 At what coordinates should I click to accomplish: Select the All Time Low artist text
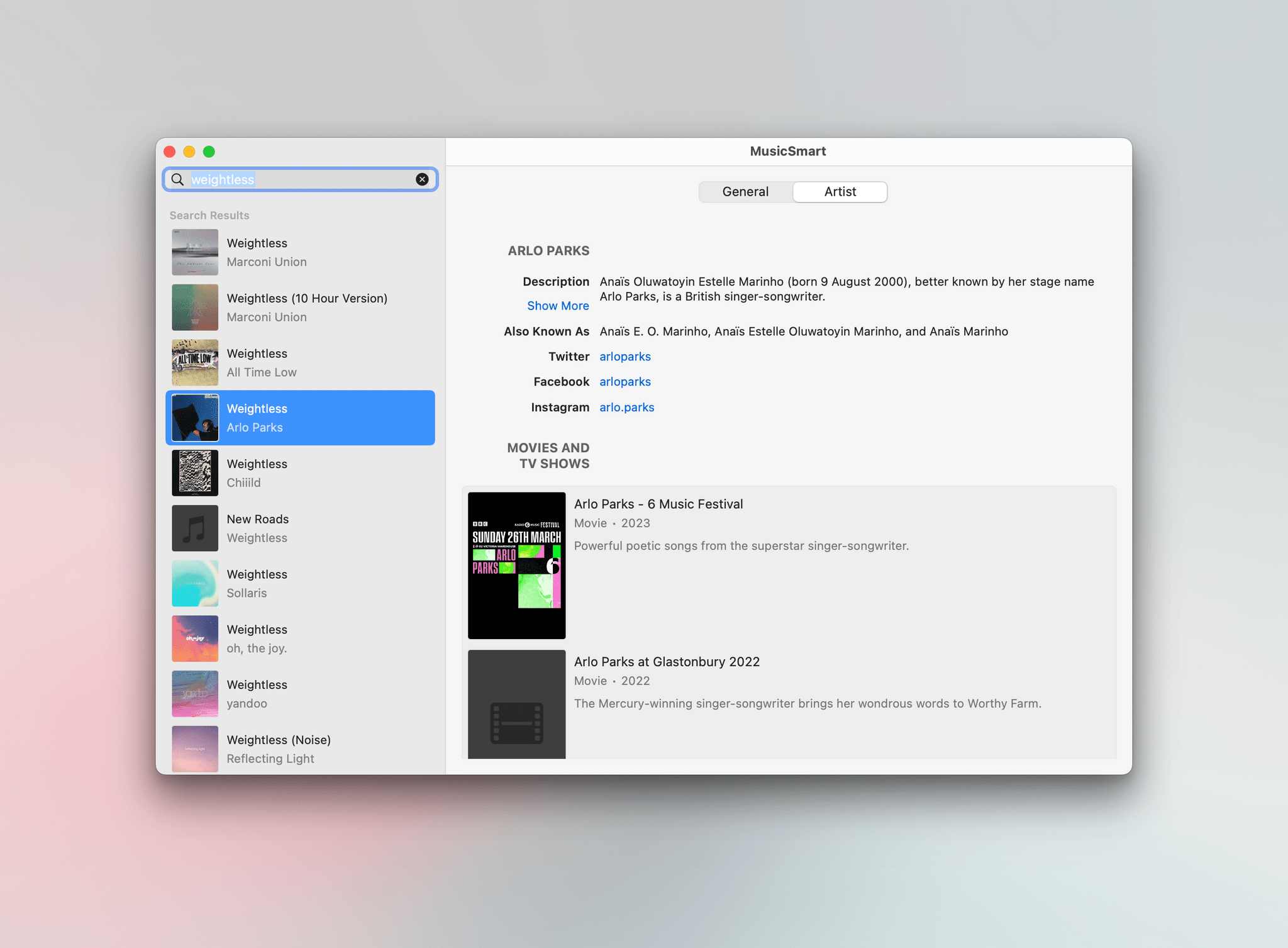pyautogui.click(x=262, y=372)
